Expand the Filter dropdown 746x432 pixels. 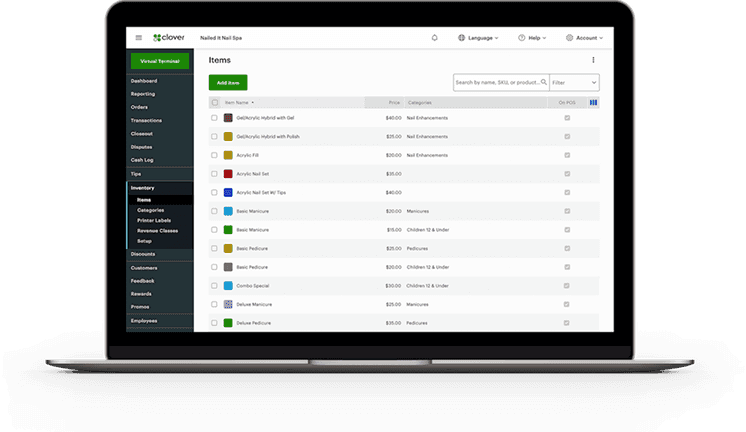click(574, 82)
